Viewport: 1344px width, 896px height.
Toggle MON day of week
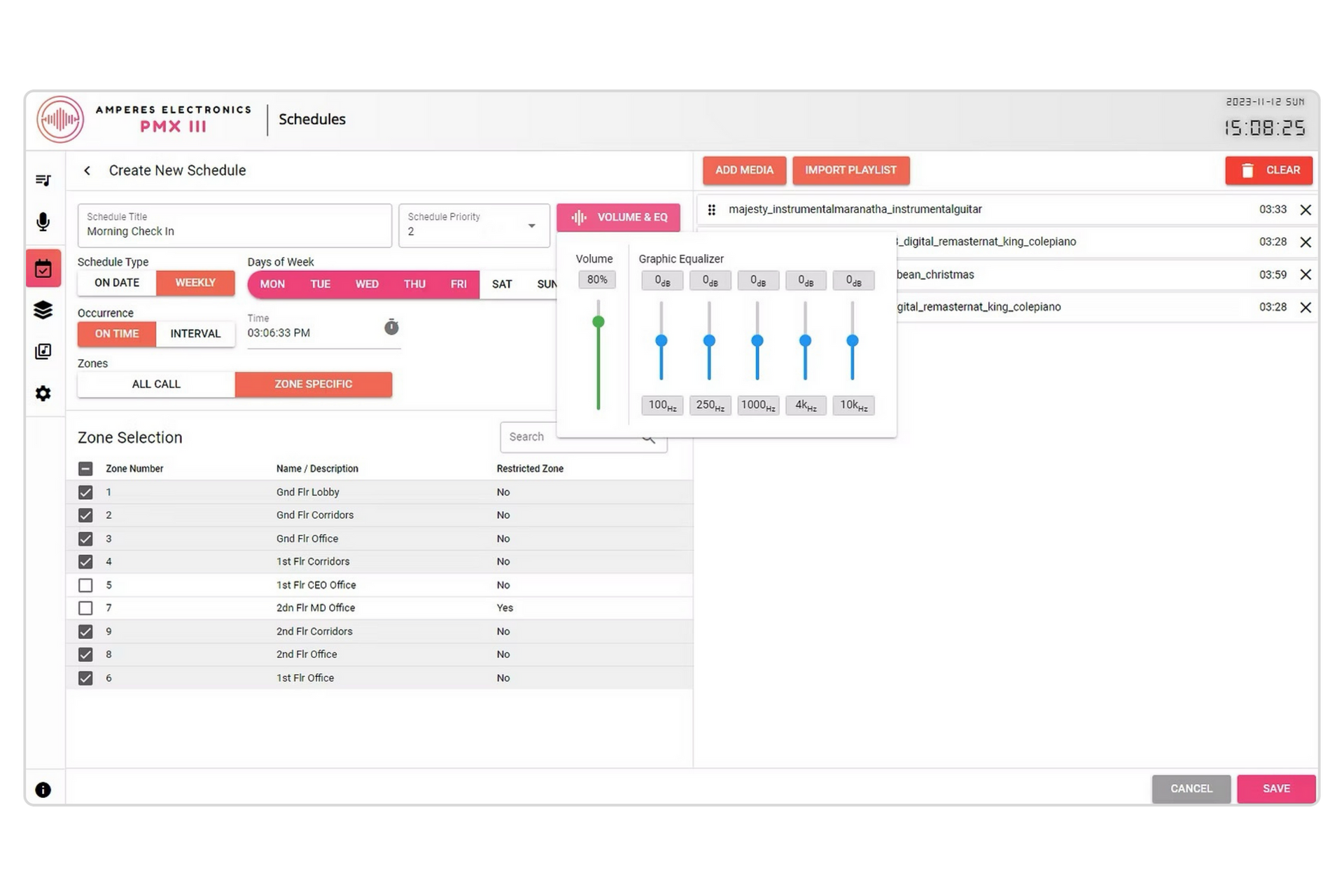click(x=272, y=284)
